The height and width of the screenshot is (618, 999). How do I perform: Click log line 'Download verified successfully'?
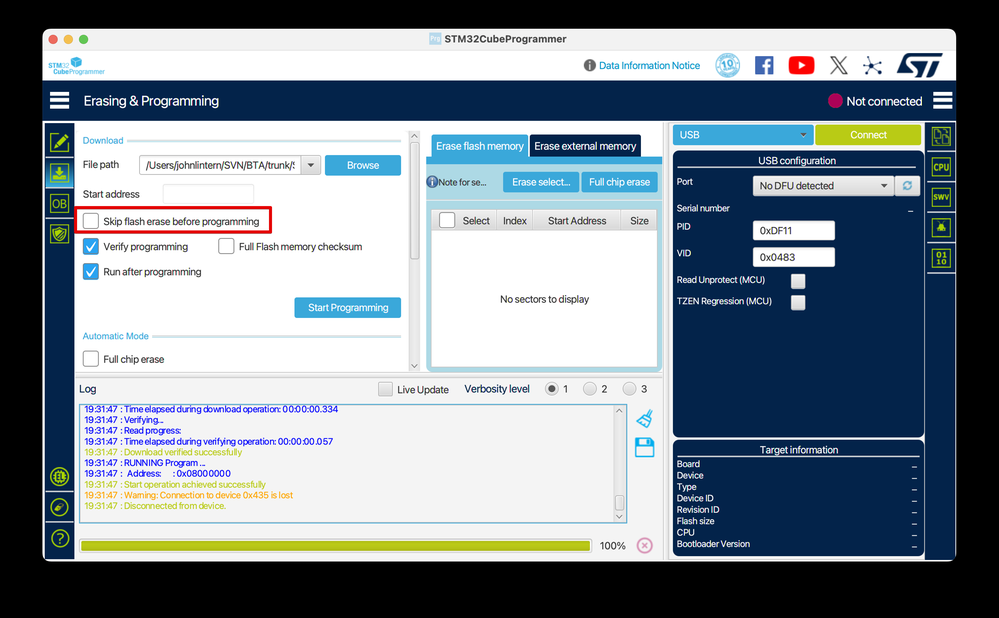click(x=163, y=452)
